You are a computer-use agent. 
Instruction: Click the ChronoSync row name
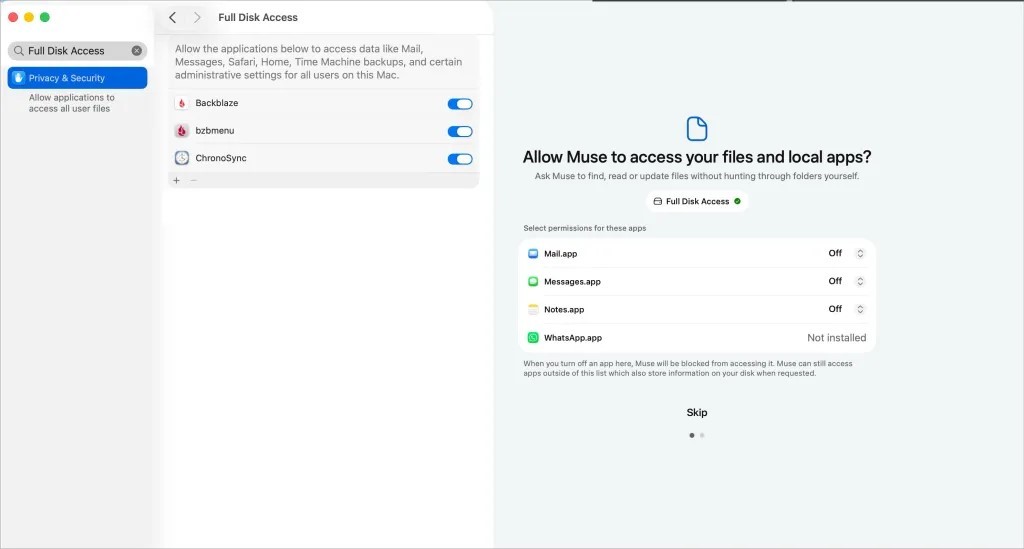(x=221, y=158)
